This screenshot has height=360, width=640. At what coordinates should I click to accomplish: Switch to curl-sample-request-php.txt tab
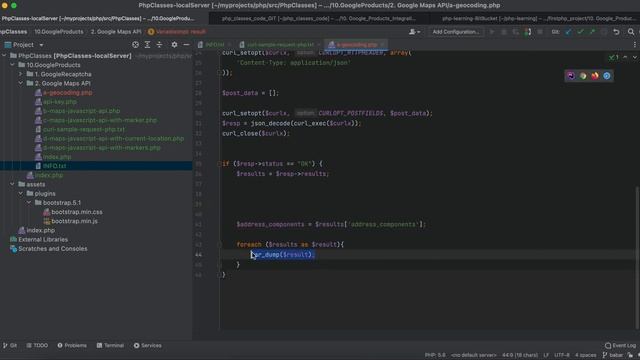[280, 44]
